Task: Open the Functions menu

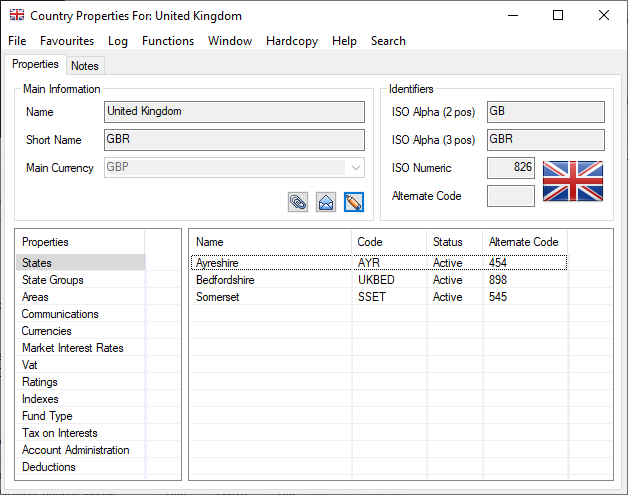Action: pos(168,41)
